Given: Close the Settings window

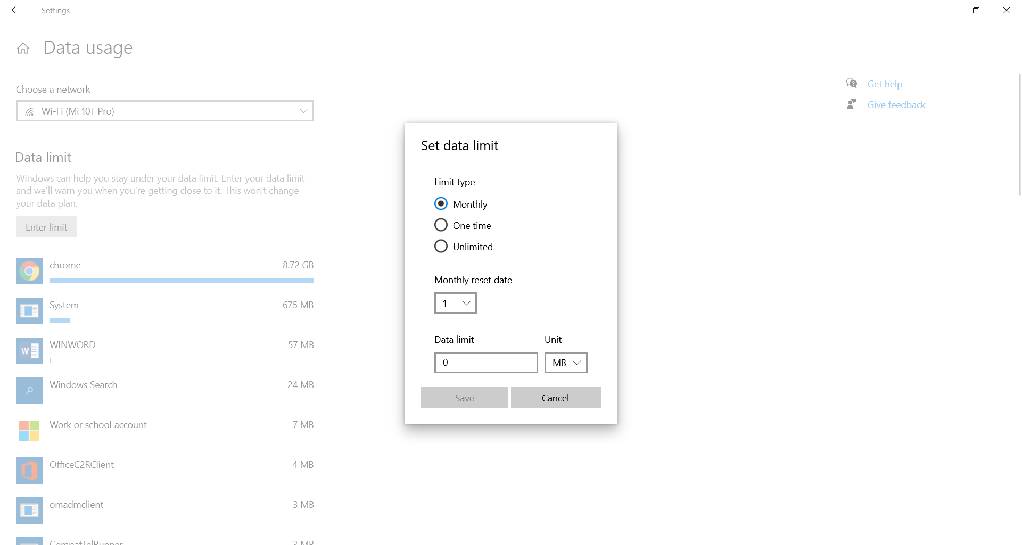Looking at the screenshot, I should coord(1006,10).
